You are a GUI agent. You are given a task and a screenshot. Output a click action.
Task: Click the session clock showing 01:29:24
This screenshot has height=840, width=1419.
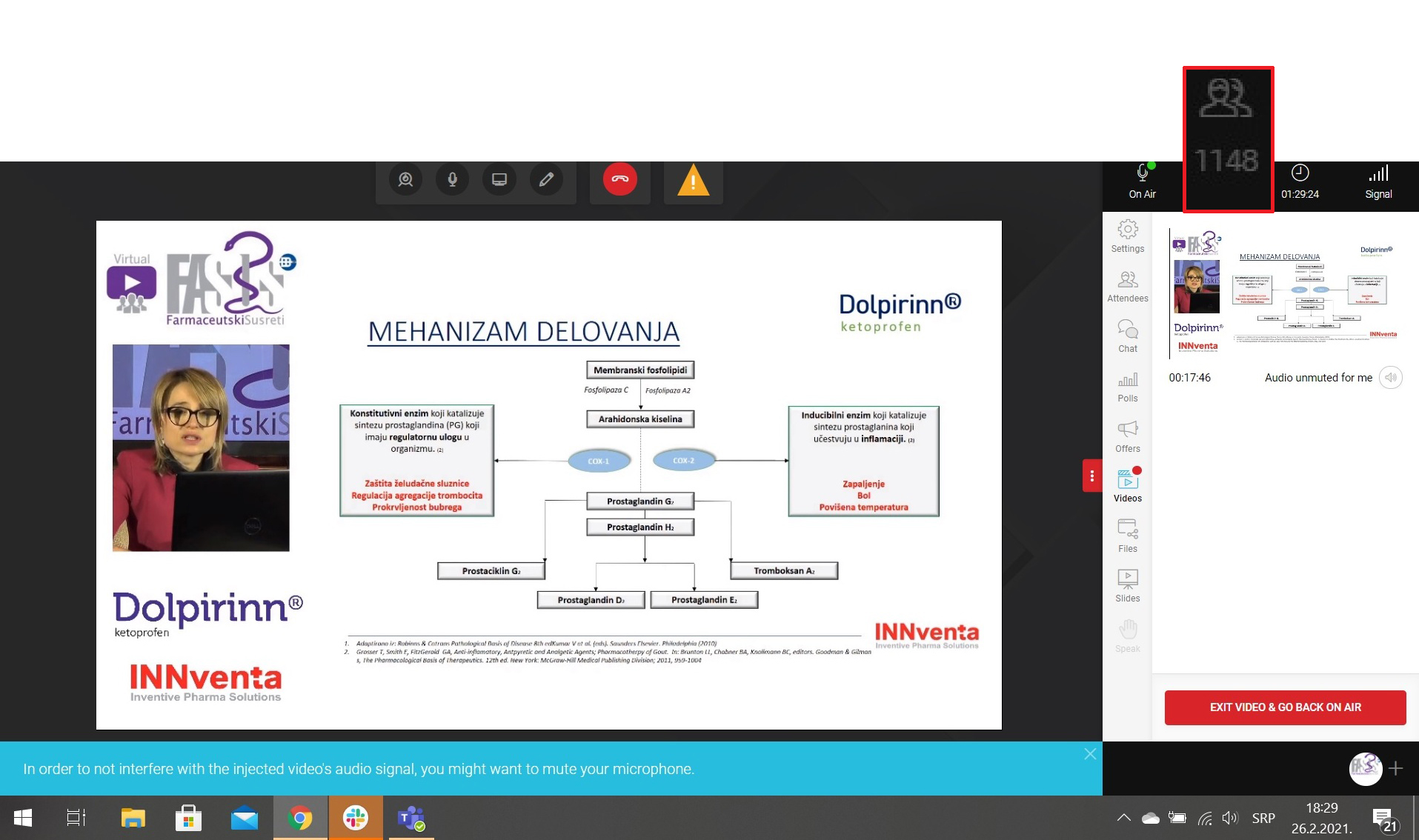1300,182
